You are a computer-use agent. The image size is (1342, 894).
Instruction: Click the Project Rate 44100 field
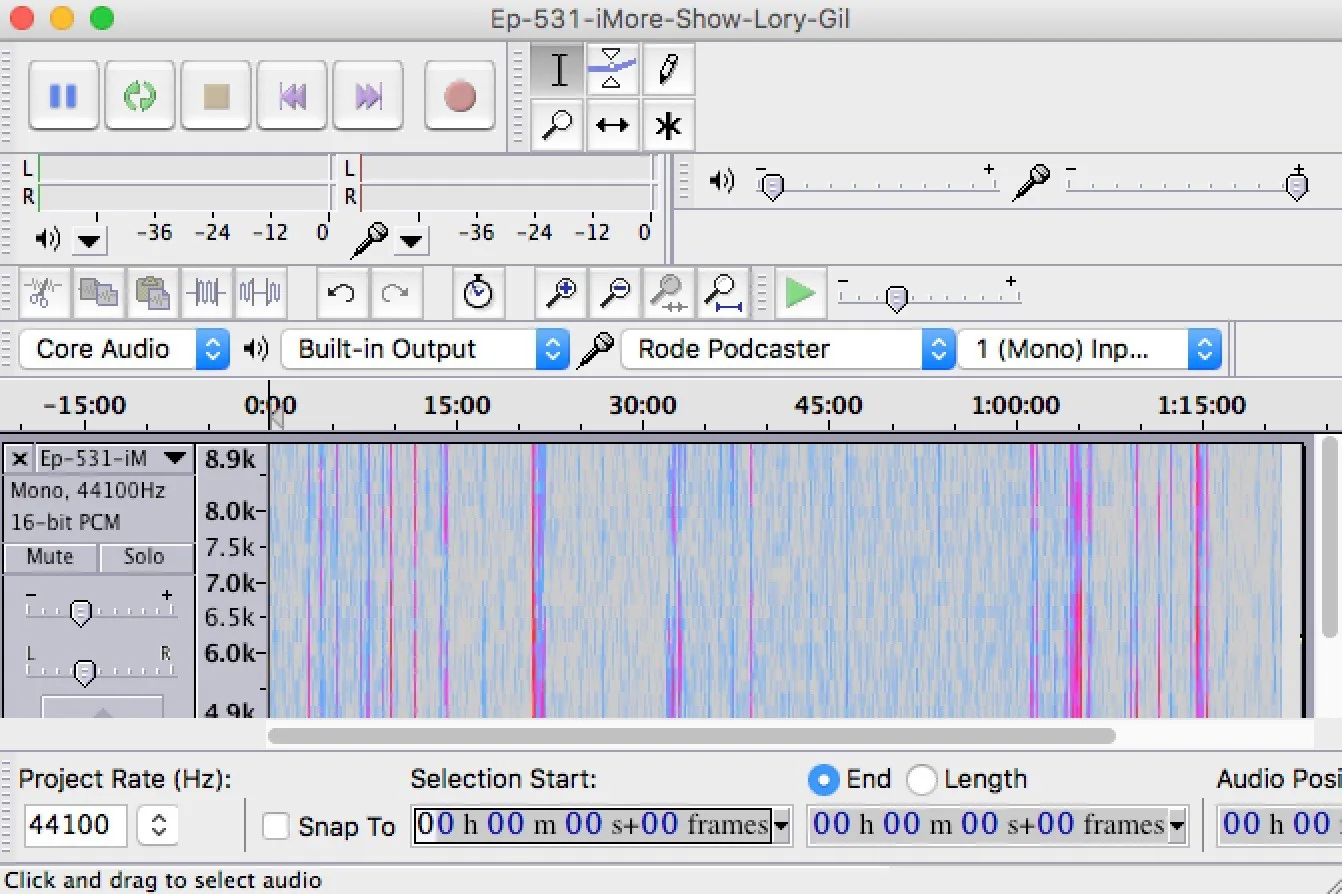click(76, 825)
